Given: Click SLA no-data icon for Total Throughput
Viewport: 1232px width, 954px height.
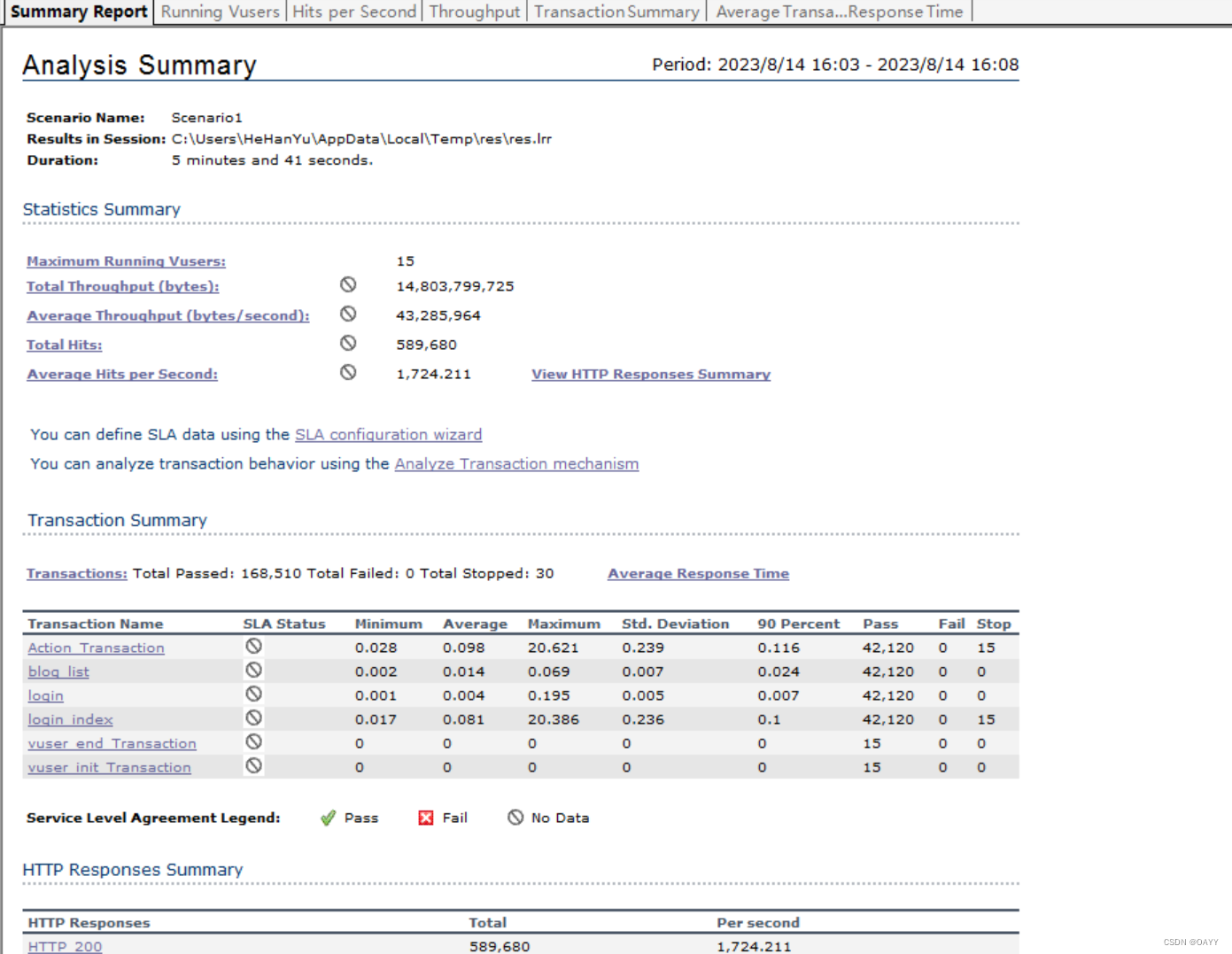Looking at the screenshot, I should (x=348, y=284).
